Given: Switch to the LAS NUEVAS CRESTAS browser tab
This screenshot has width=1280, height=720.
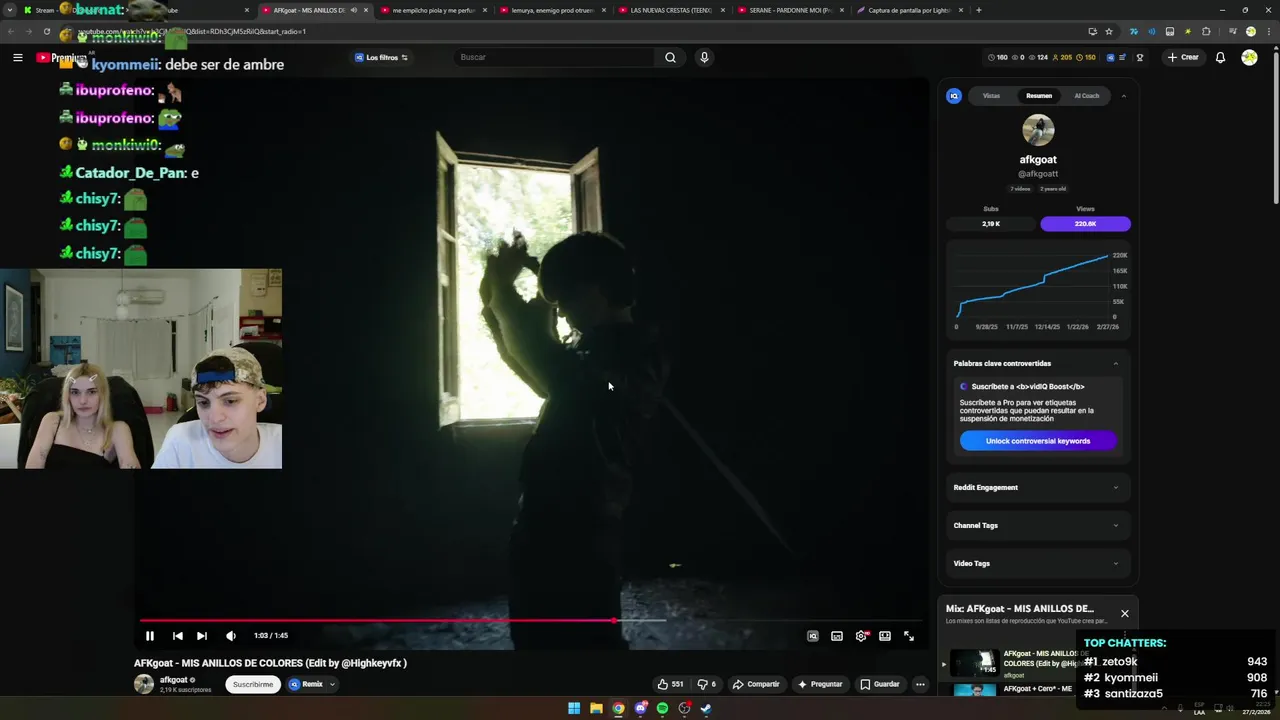Looking at the screenshot, I should pyautogui.click(x=672, y=10).
